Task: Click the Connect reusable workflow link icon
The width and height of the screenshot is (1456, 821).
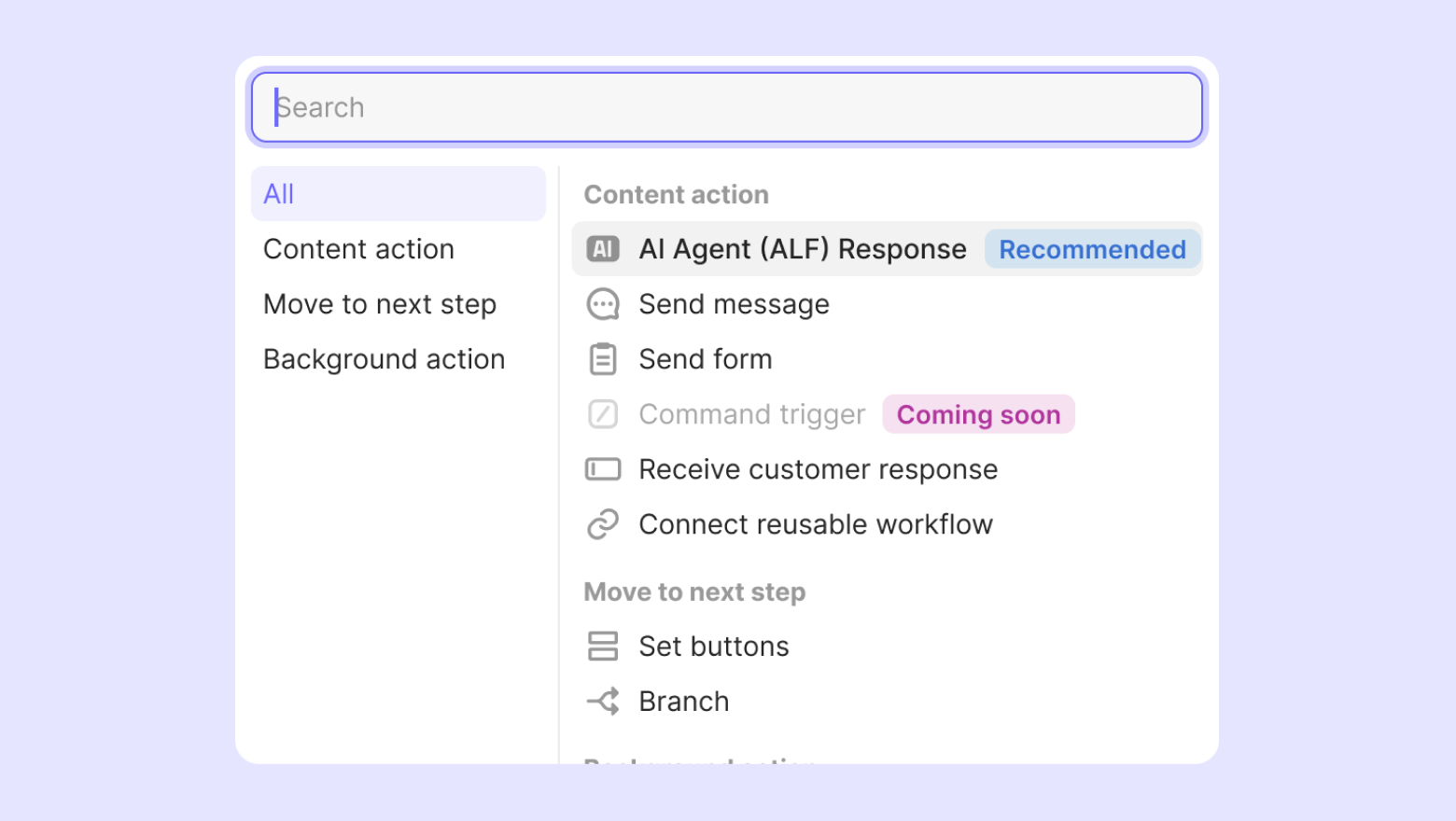Action: point(603,524)
